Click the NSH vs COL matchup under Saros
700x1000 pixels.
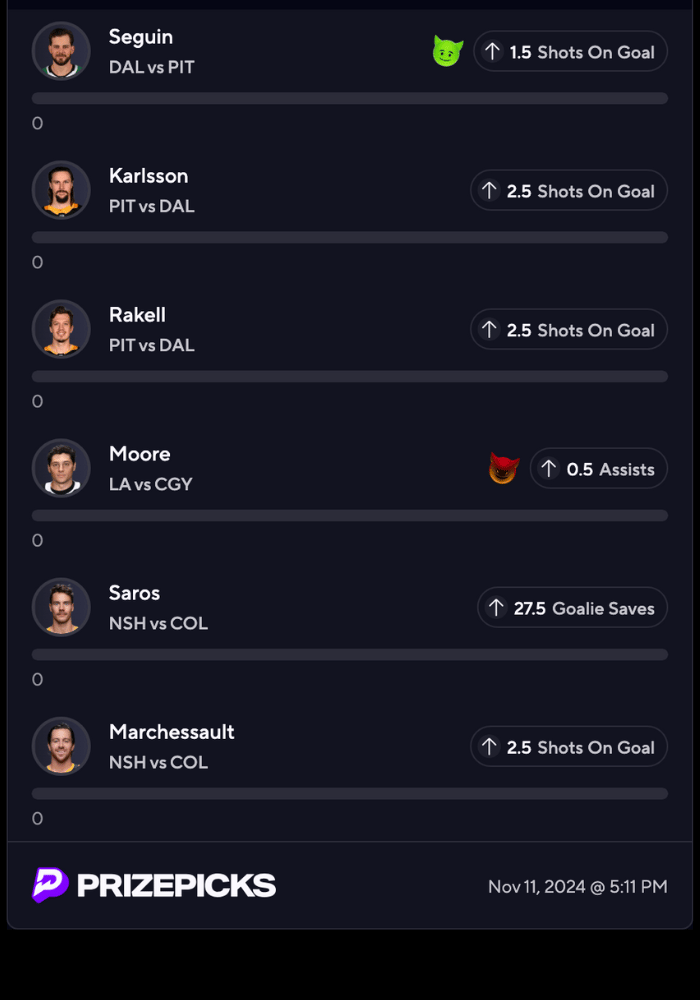pyautogui.click(x=158, y=623)
